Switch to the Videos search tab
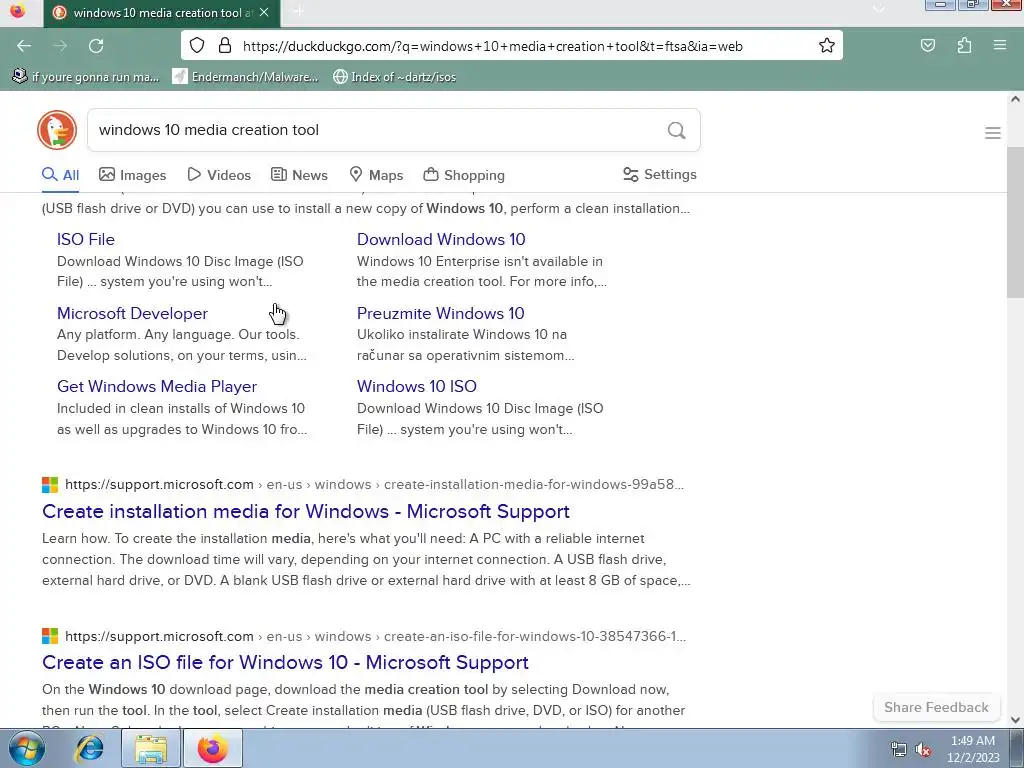The image size is (1024, 768). (219, 175)
